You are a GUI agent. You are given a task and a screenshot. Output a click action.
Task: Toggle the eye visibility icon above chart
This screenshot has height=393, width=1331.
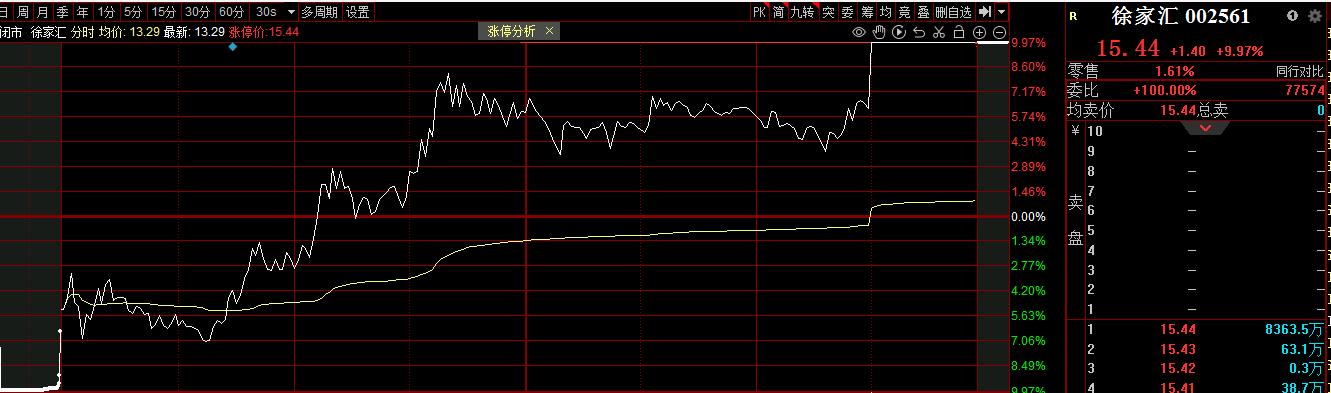pyautogui.click(x=859, y=32)
